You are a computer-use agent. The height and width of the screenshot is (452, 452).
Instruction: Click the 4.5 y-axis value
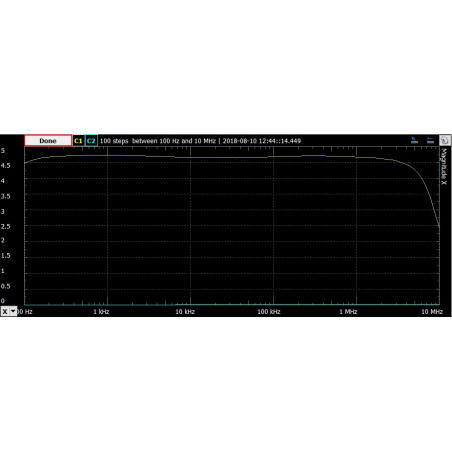[5, 166]
